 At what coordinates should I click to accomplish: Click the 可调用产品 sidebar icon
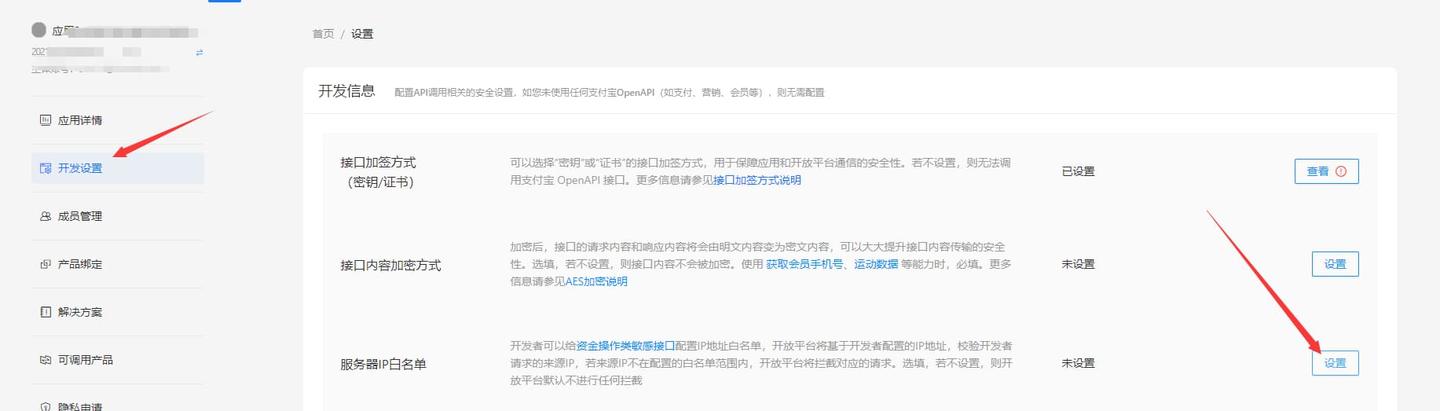point(45,360)
